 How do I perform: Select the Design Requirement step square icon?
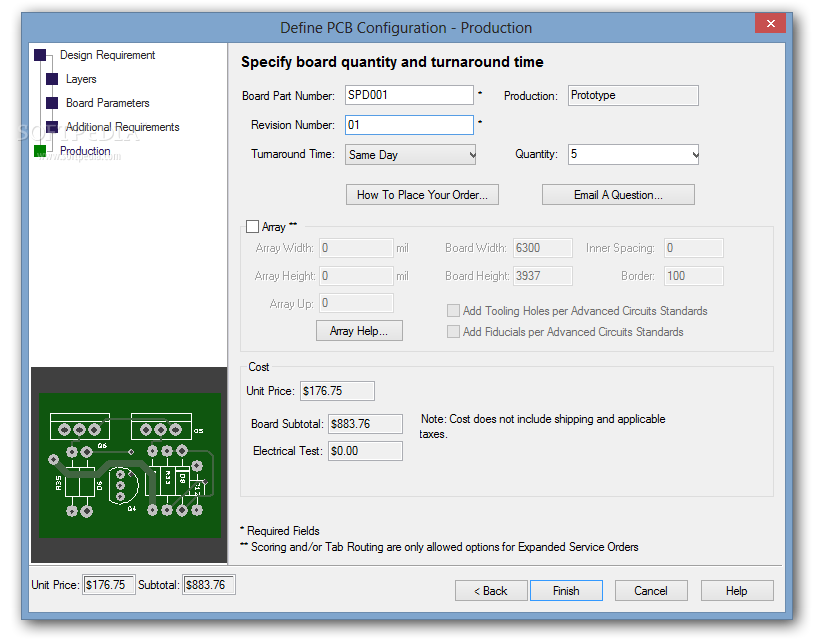pos(40,55)
